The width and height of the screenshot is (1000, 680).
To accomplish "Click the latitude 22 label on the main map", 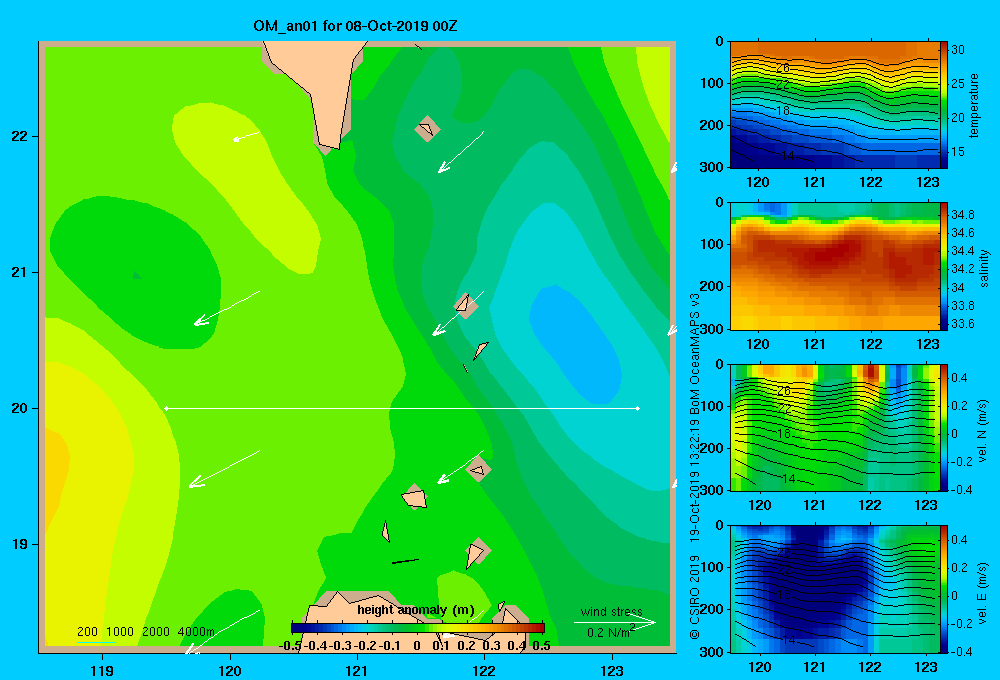I will pyautogui.click(x=20, y=137).
